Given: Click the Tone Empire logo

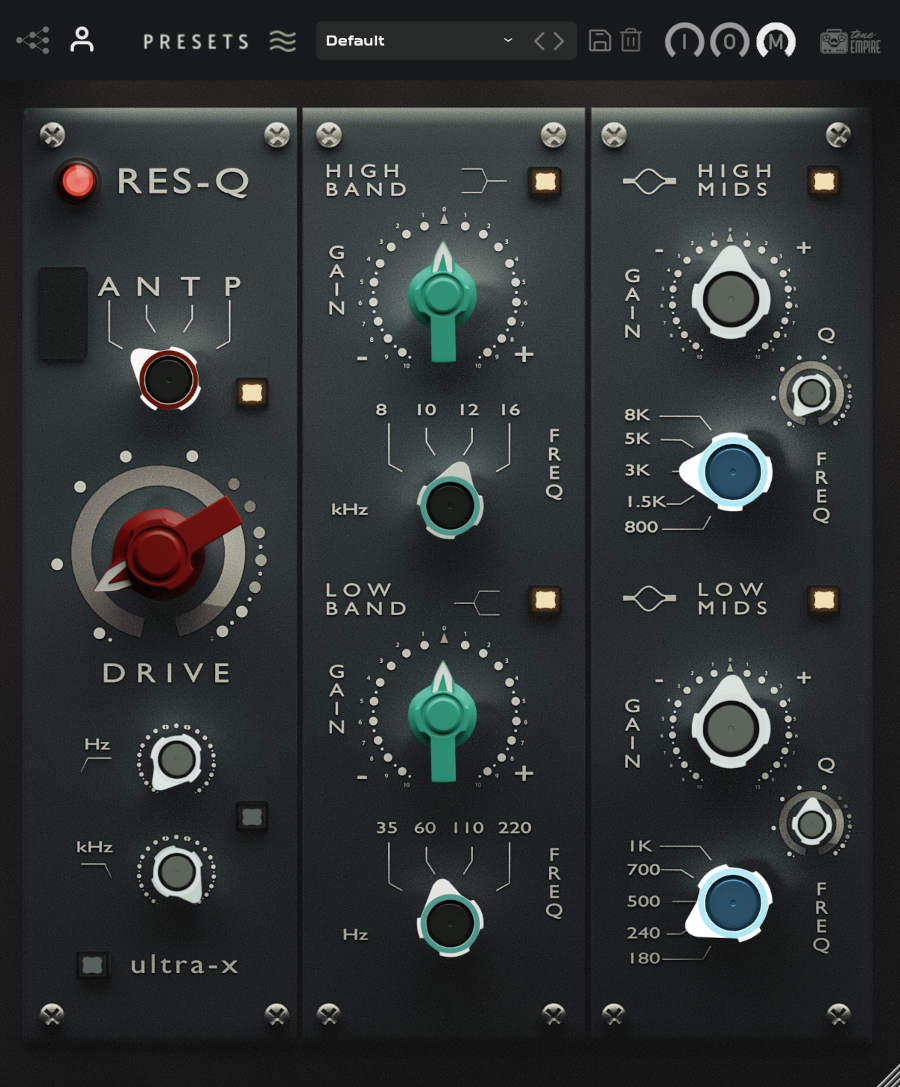Looking at the screenshot, I should 850,42.
